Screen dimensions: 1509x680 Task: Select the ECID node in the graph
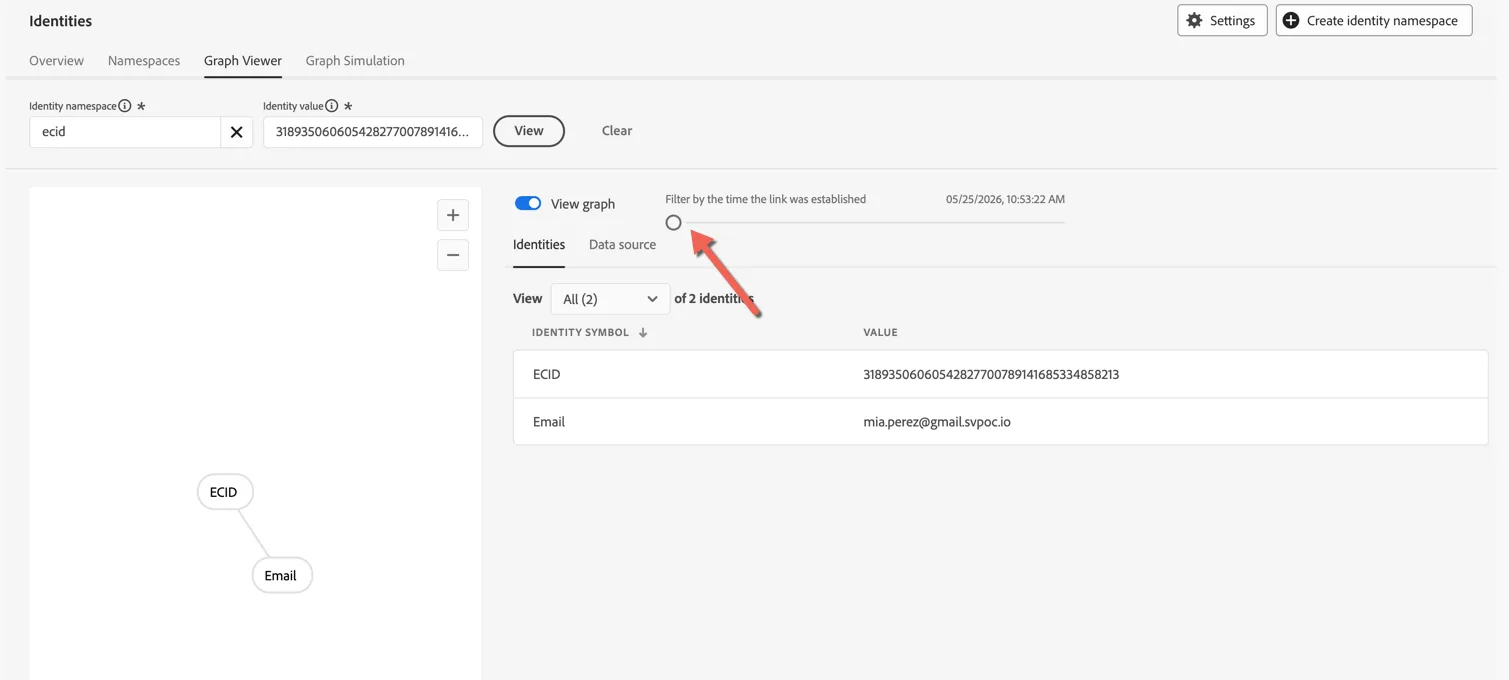pyautogui.click(x=225, y=492)
